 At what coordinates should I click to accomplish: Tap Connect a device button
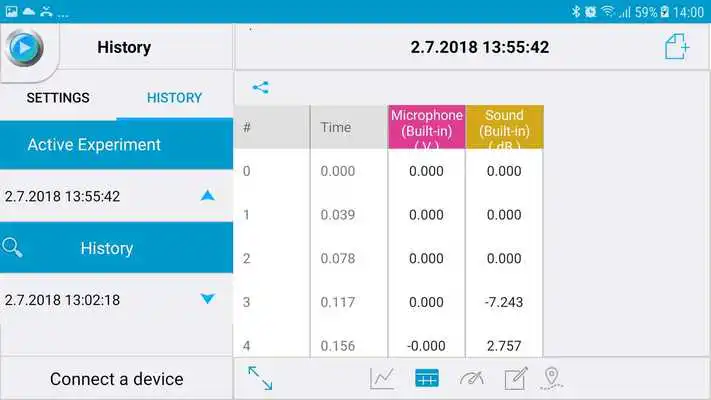pos(116,379)
